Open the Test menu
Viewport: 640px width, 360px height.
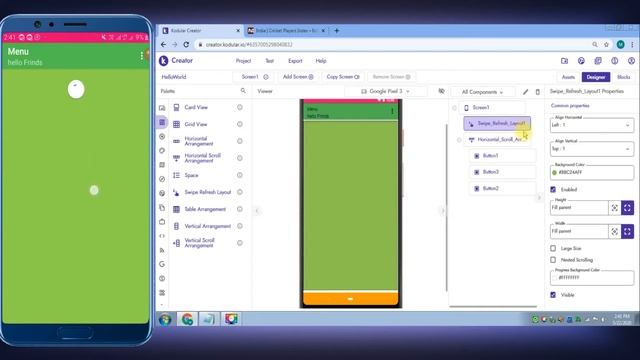point(269,61)
